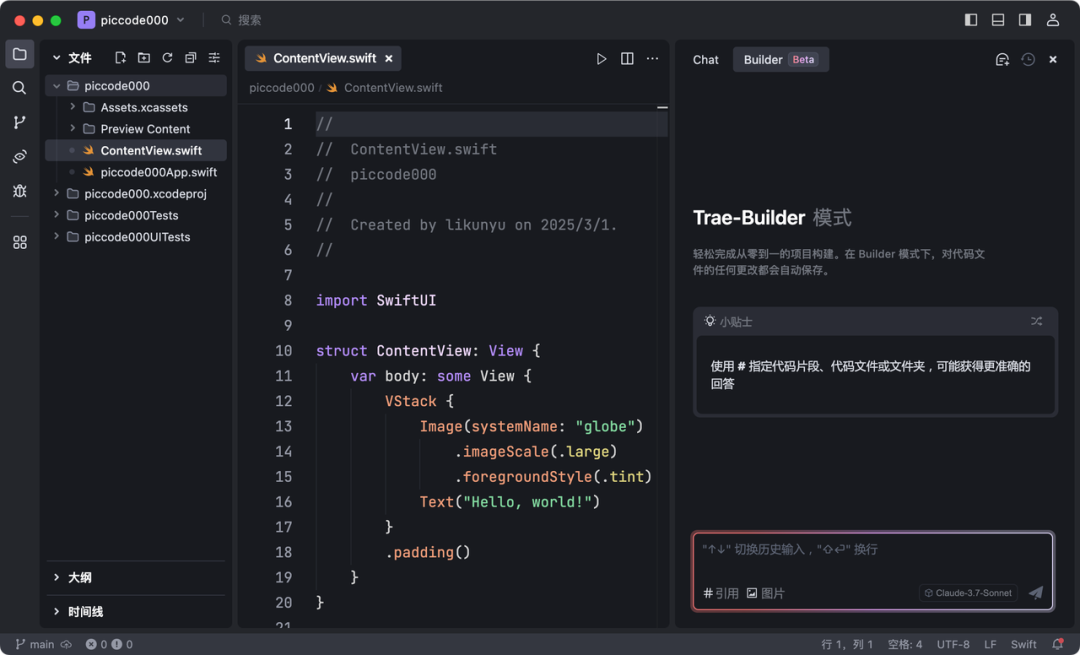Image resolution: width=1080 pixels, height=655 pixels.
Task: Open the remote connection sidebar icon
Action: [x=19, y=156]
